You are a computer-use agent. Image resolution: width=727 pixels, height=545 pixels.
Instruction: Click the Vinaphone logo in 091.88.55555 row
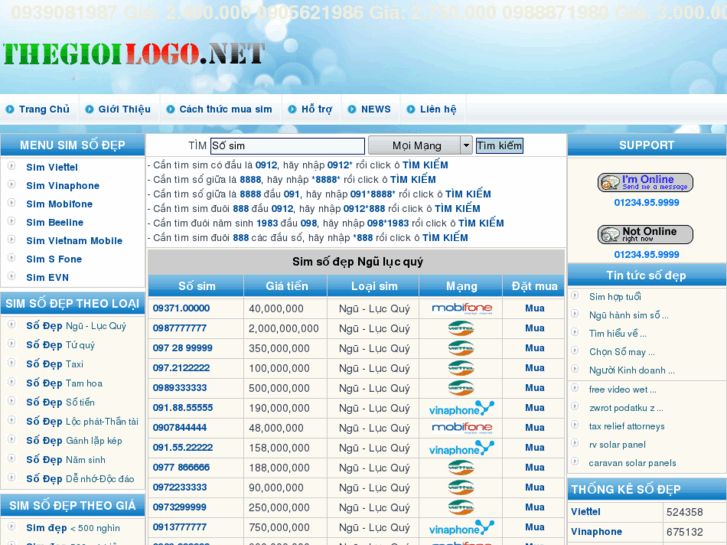(462, 409)
